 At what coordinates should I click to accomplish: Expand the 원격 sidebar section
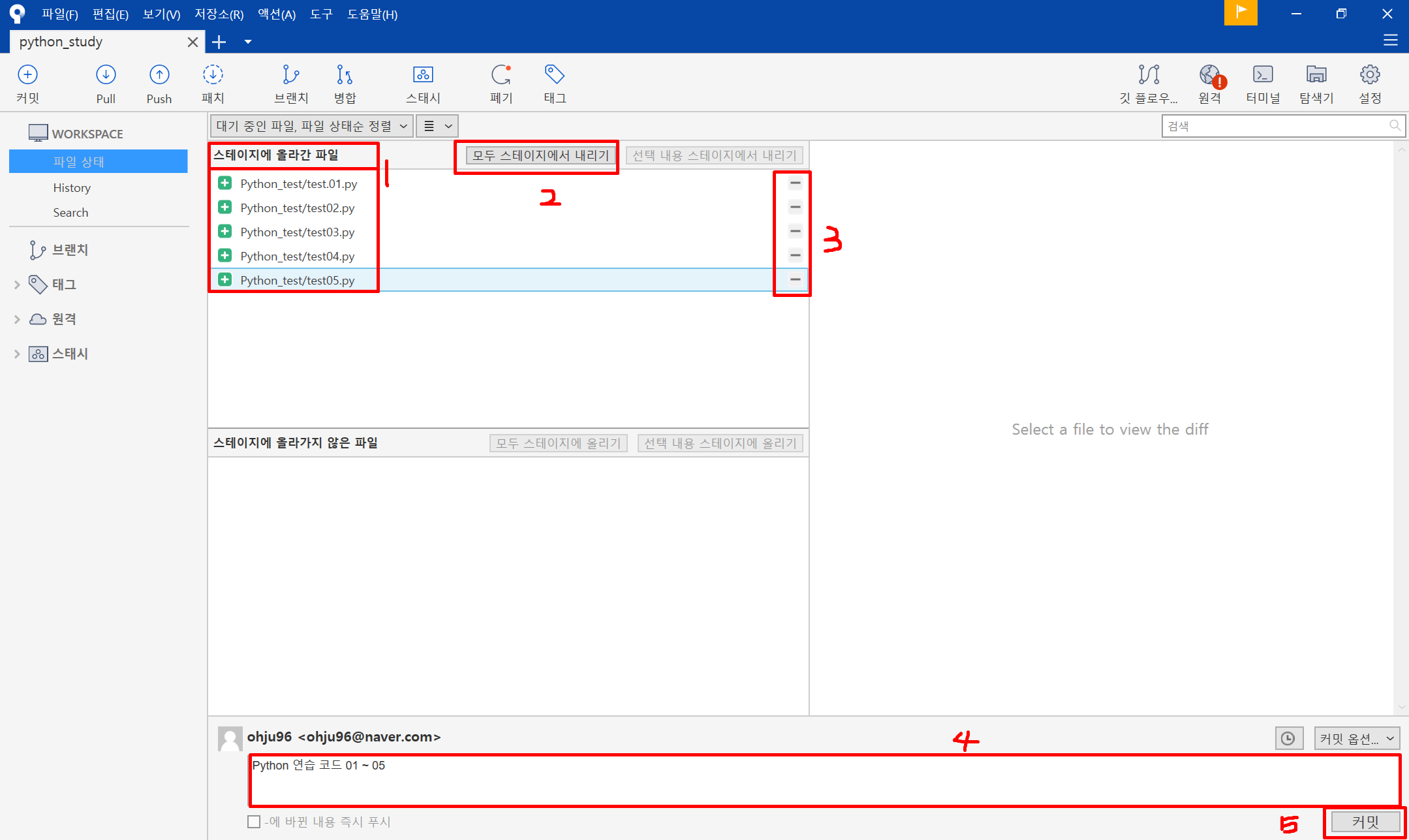point(17,319)
